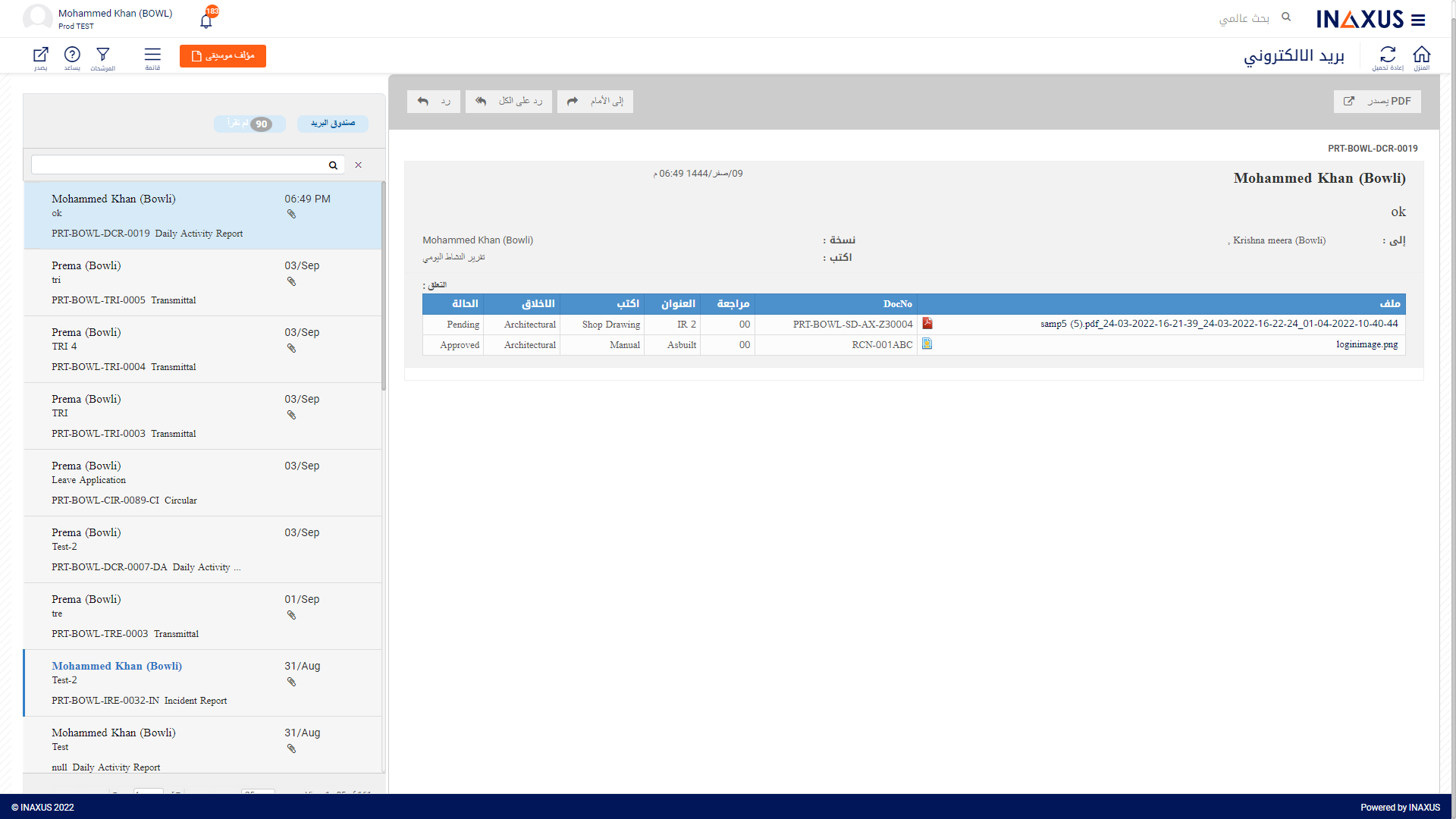This screenshot has width=1456, height=819.
Task: Toggle the 90 unread messages filter
Action: [x=249, y=124]
